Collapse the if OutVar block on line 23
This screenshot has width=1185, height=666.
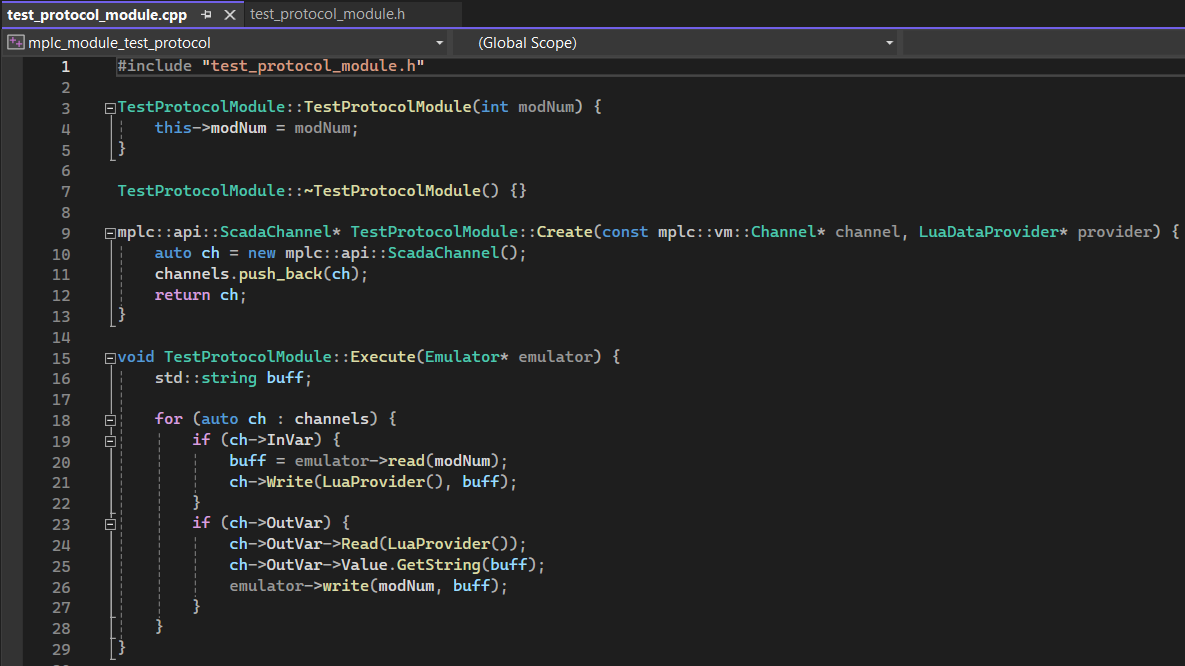(110, 524)
